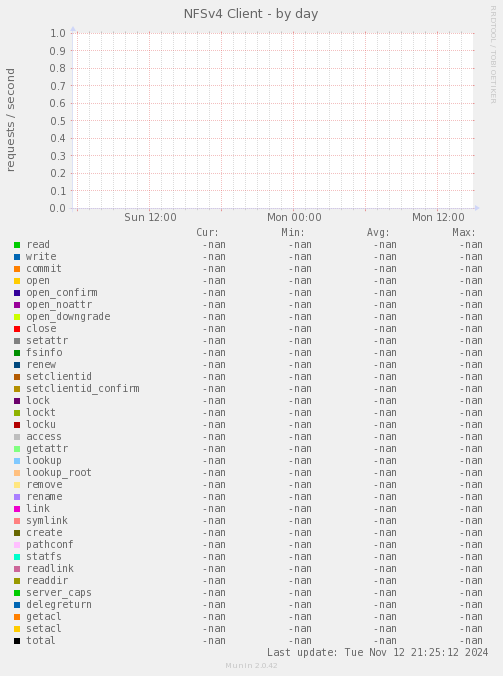Image resolution: width=503 pixels, height=676 pixels.
Task: Click the Munin 2.0.42 footer text
Action: 251,666
